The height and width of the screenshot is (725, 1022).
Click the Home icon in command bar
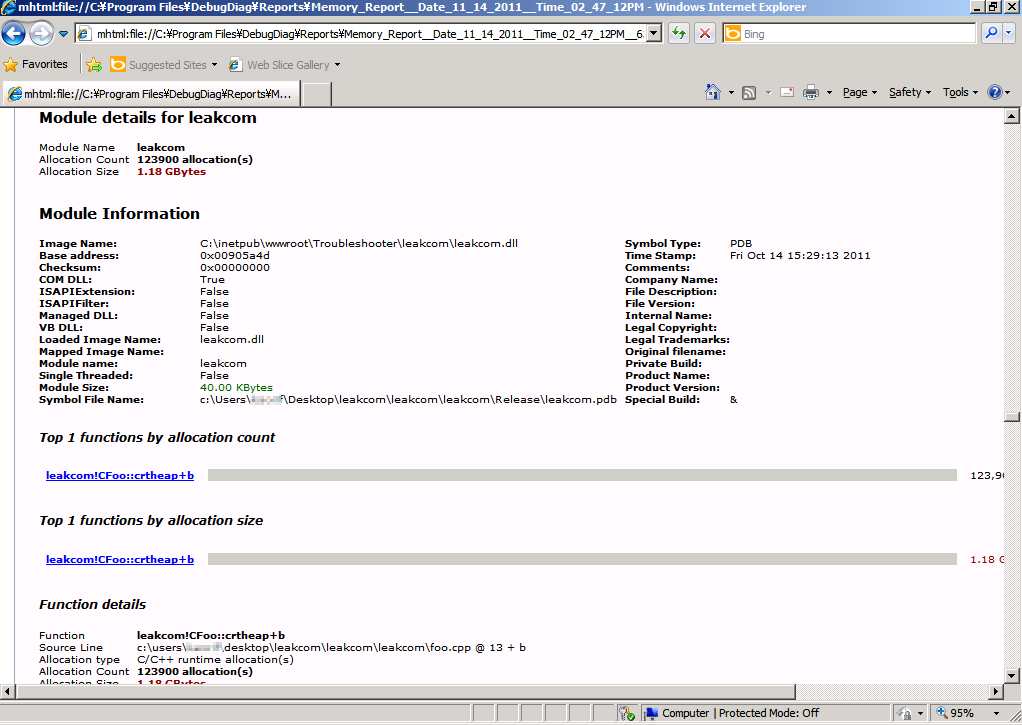[x=712, y=92]
